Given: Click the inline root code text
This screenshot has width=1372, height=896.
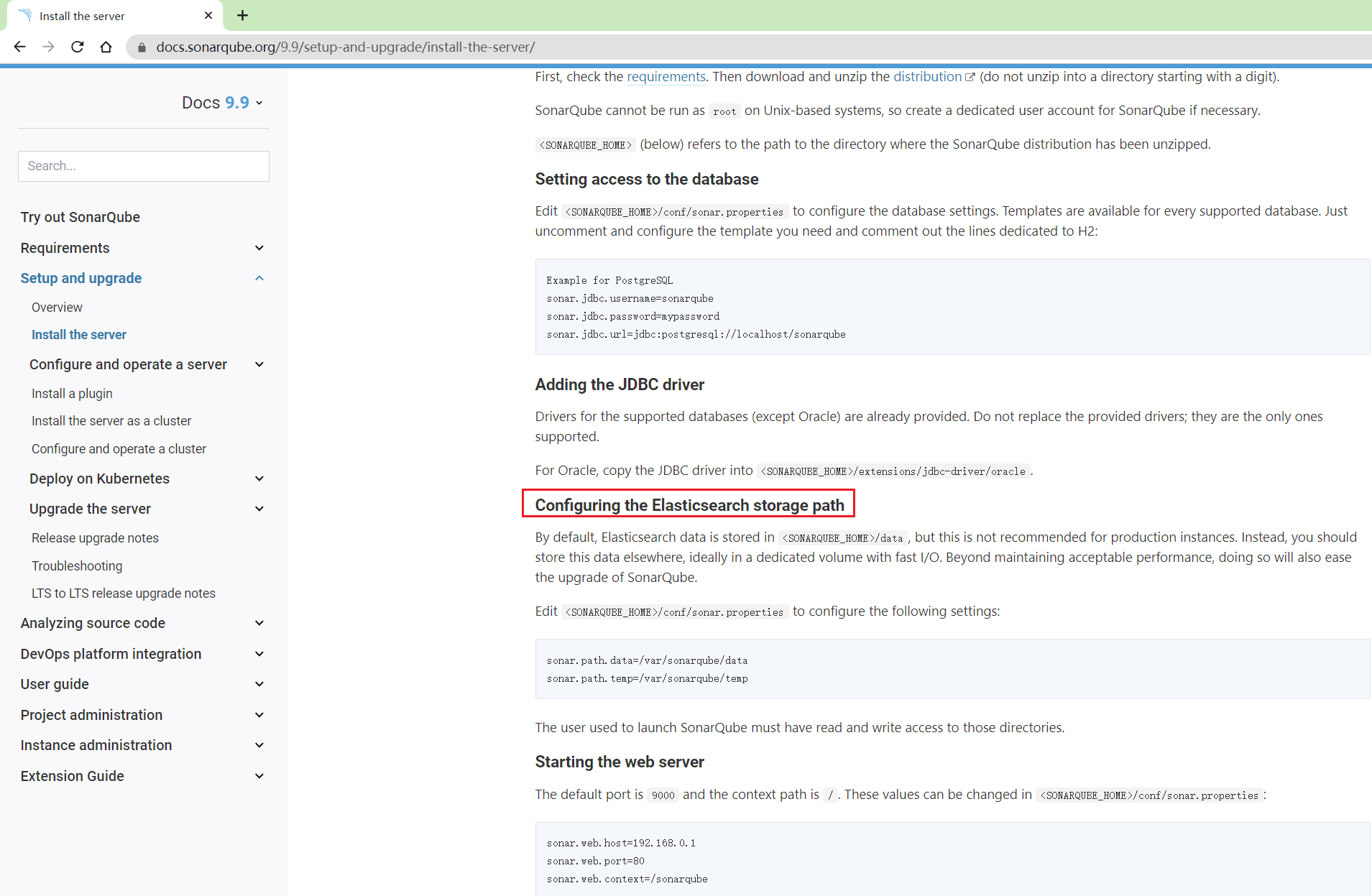Looking at the screenshot, I should pos(724,111).
